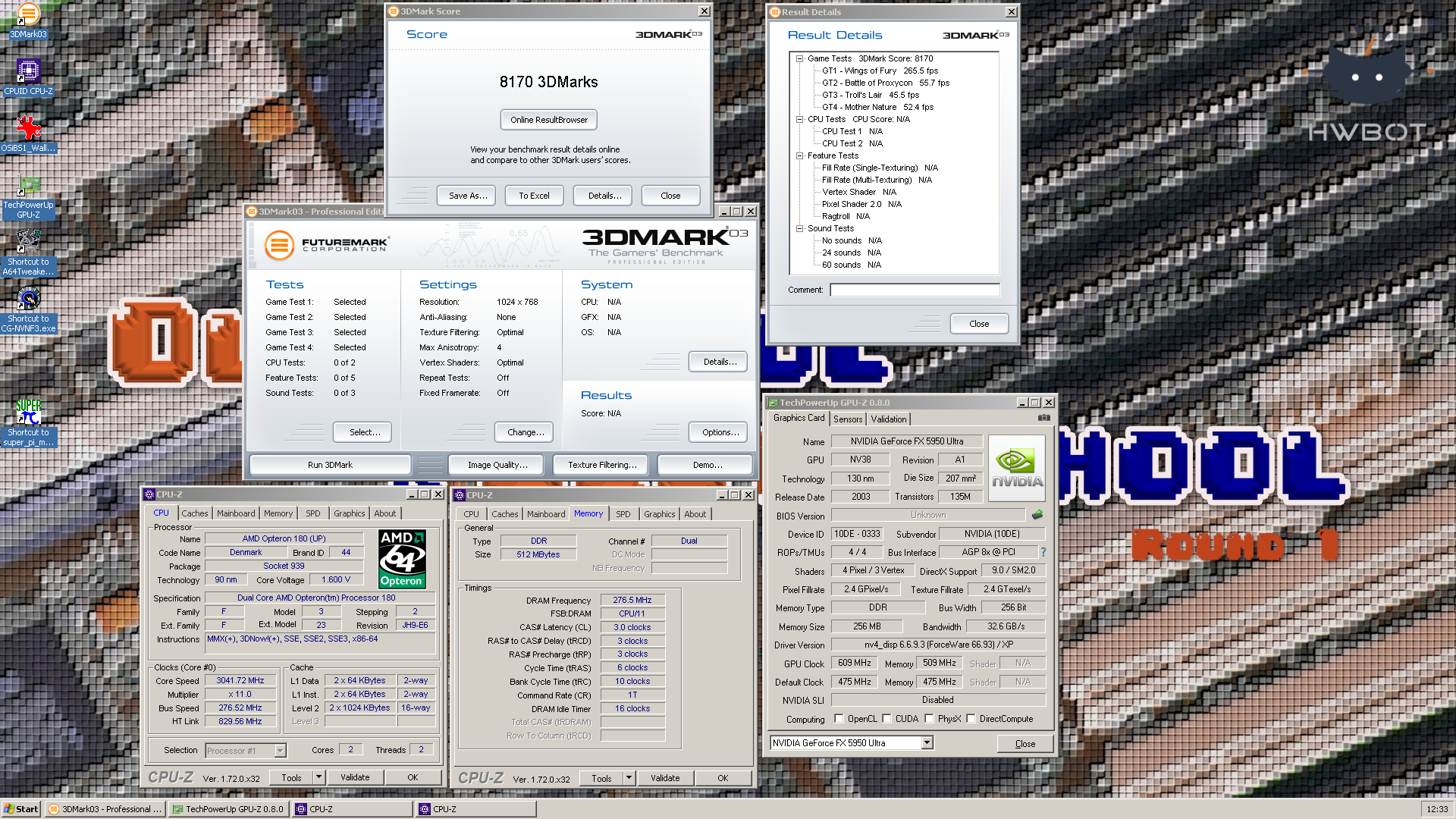
Task: Enable the CUDA checkbox
Action: pyautogui.click(x=886, y=719)
